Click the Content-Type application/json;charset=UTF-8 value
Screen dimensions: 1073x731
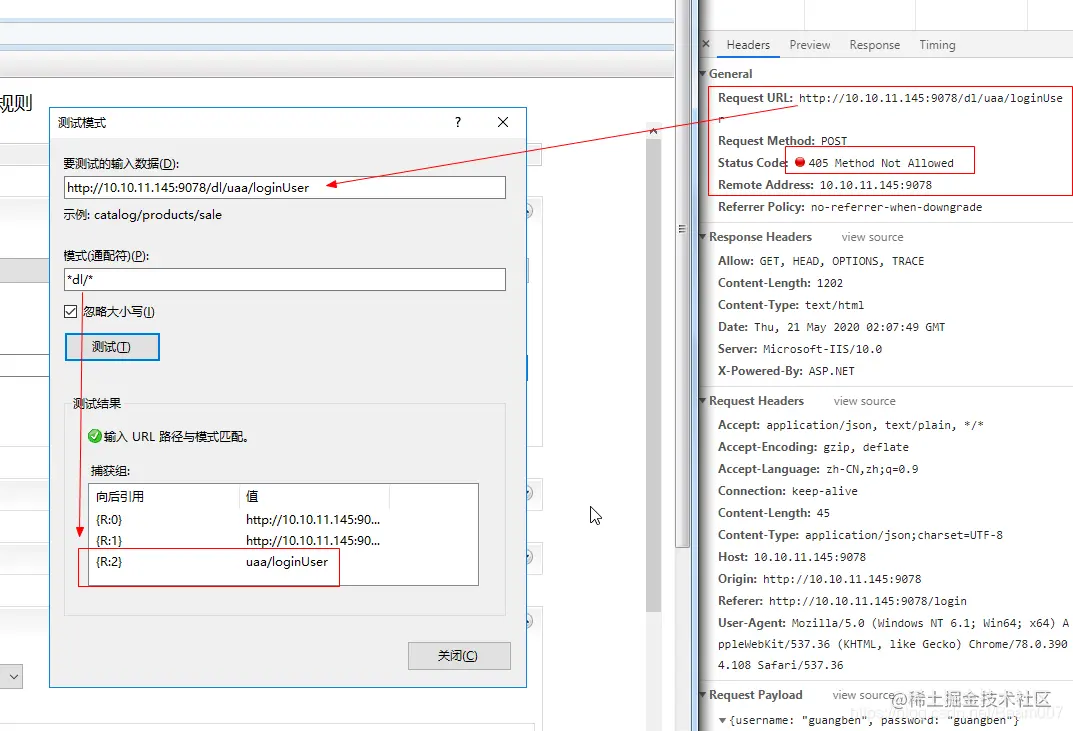click(x=903, y=535)
